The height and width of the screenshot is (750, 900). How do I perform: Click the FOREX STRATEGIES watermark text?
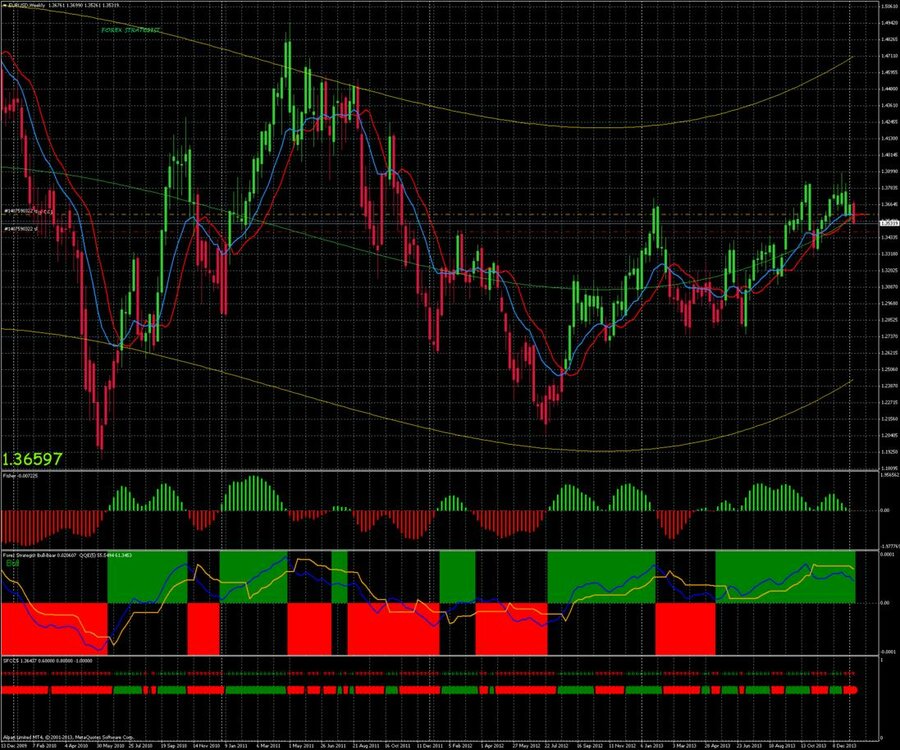point(130,32)
